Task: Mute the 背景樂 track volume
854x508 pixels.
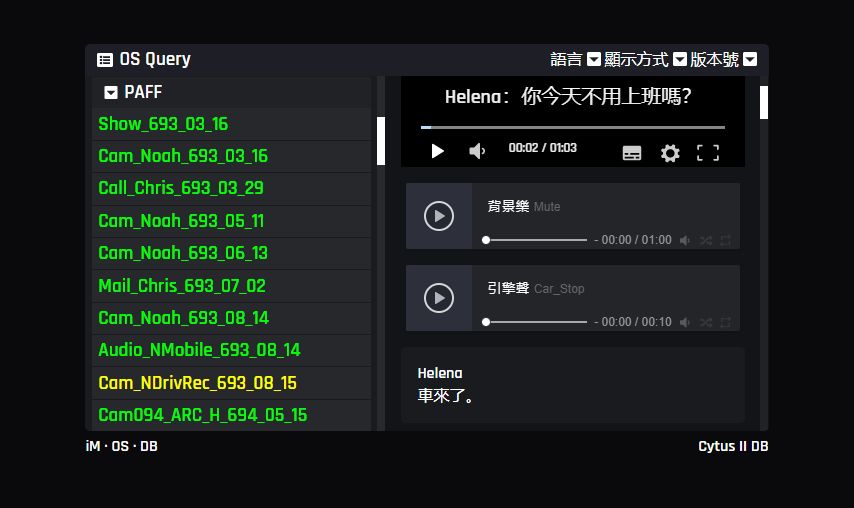Action: tap(685, 240)
